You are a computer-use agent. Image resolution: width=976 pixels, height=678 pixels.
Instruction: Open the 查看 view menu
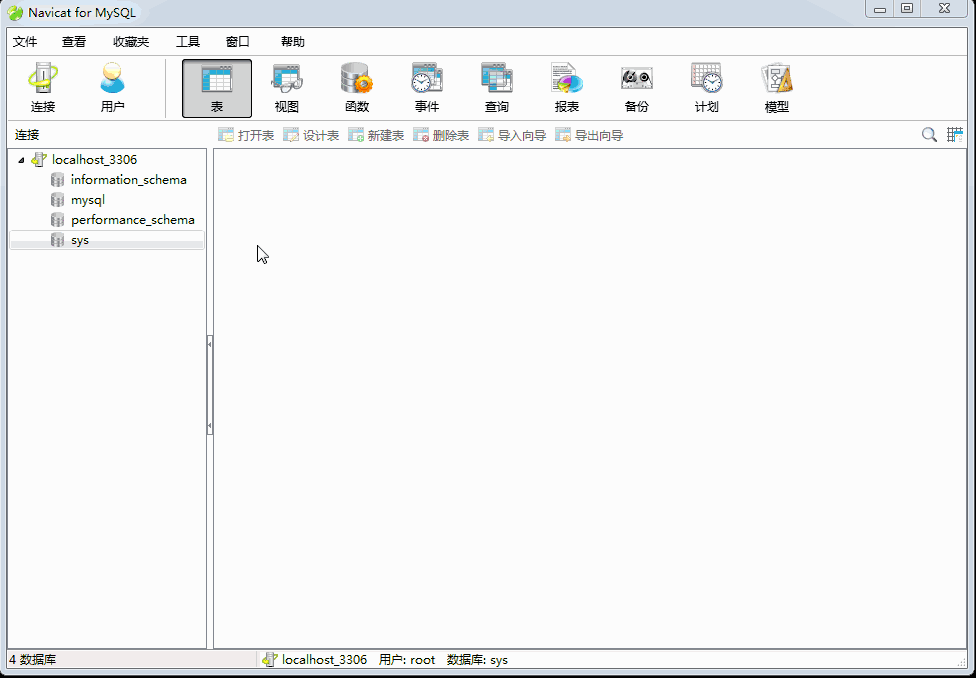tap(74, 42)
